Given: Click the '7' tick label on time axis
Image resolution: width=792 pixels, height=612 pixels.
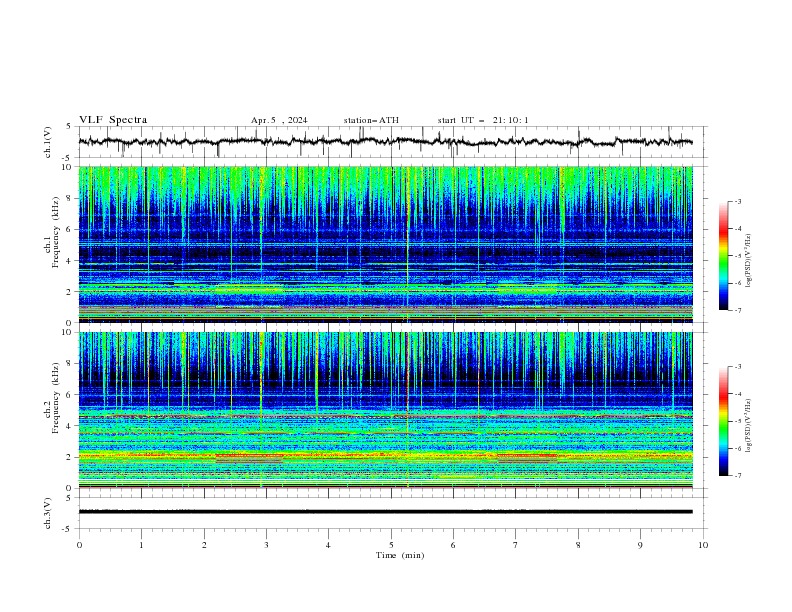Looking at the screenshot, I should (516, 545).
